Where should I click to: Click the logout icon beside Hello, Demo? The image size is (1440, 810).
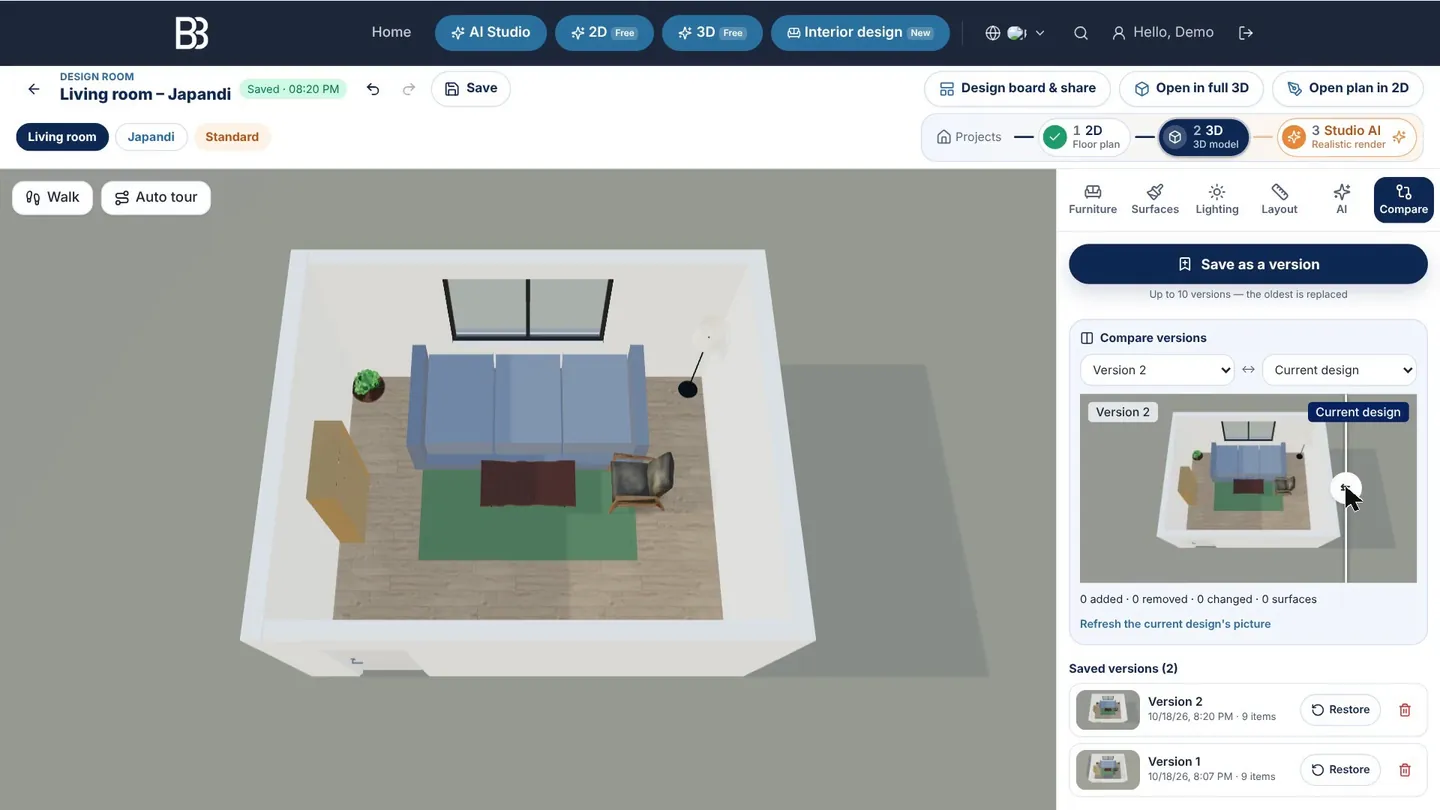point(1246,33)
